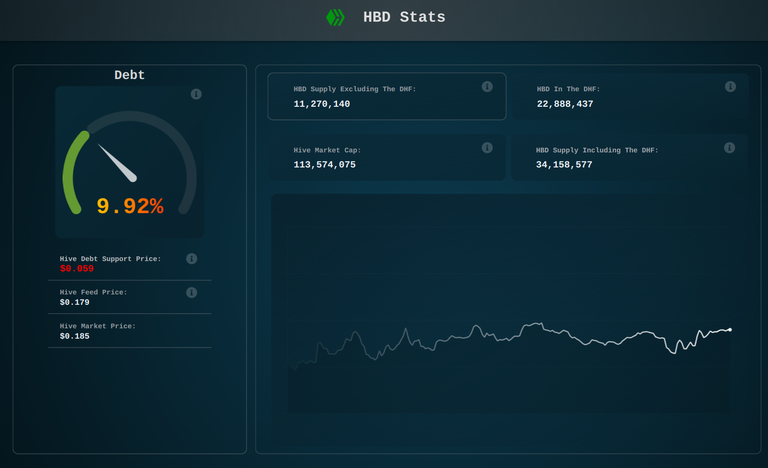
Task: Click the HBD In The DHF label
Action: tap(568, 89)
